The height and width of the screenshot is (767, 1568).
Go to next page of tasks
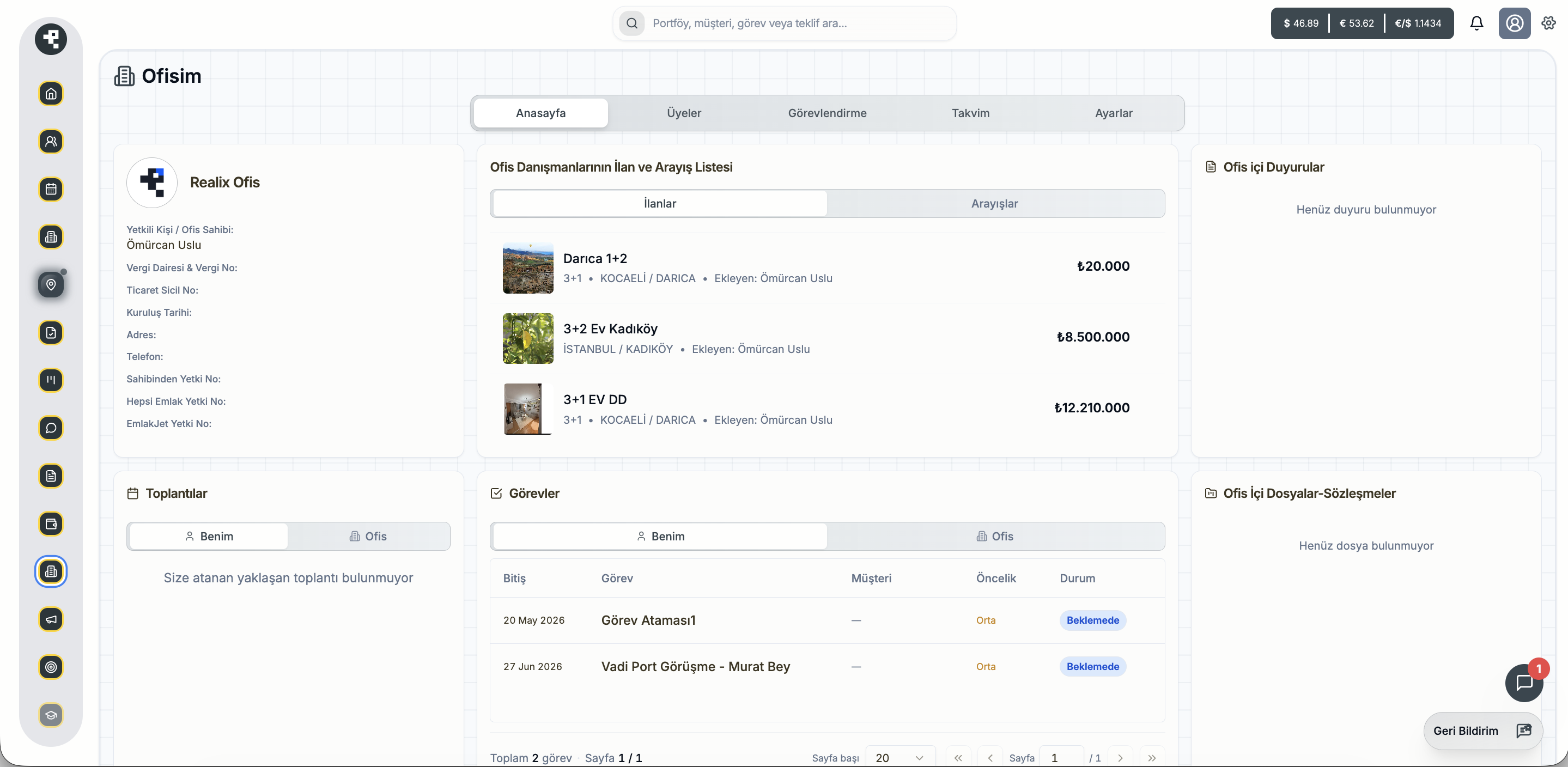[1120, 758]
